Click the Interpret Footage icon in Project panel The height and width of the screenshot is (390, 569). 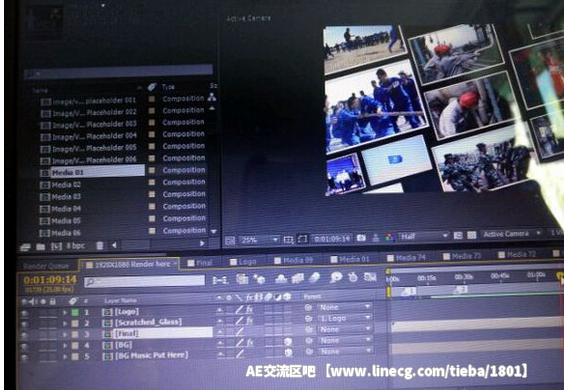coord(25,247)
